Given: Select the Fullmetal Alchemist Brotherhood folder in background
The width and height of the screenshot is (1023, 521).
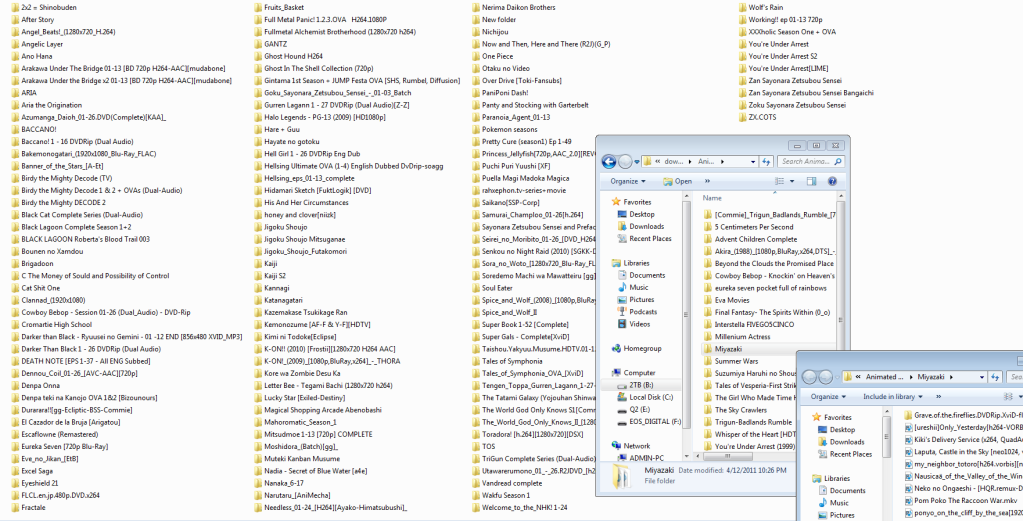Looking at the screenshot, I should (335, 31).
